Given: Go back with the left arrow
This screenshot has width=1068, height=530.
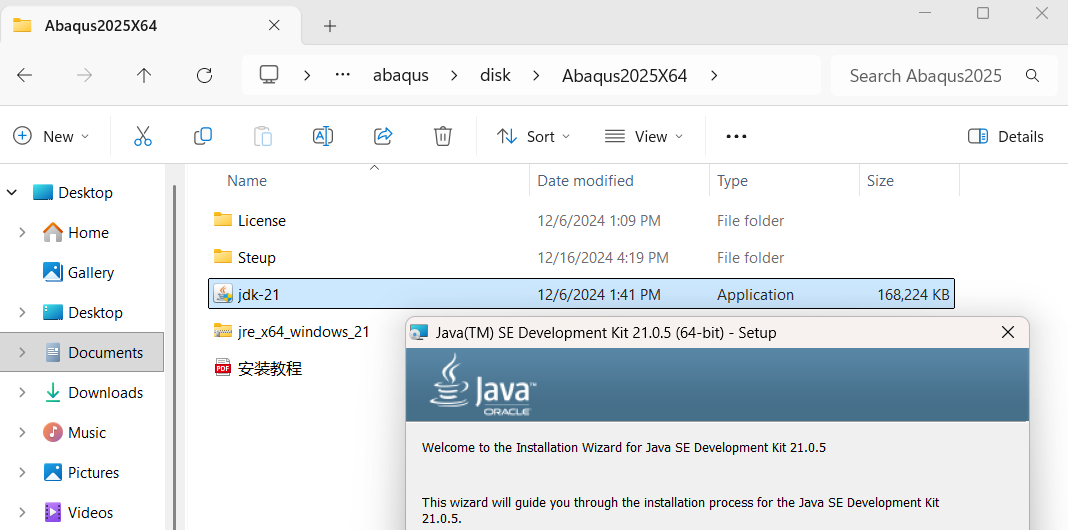Looking at the screenshot, I should pos(25,76).
